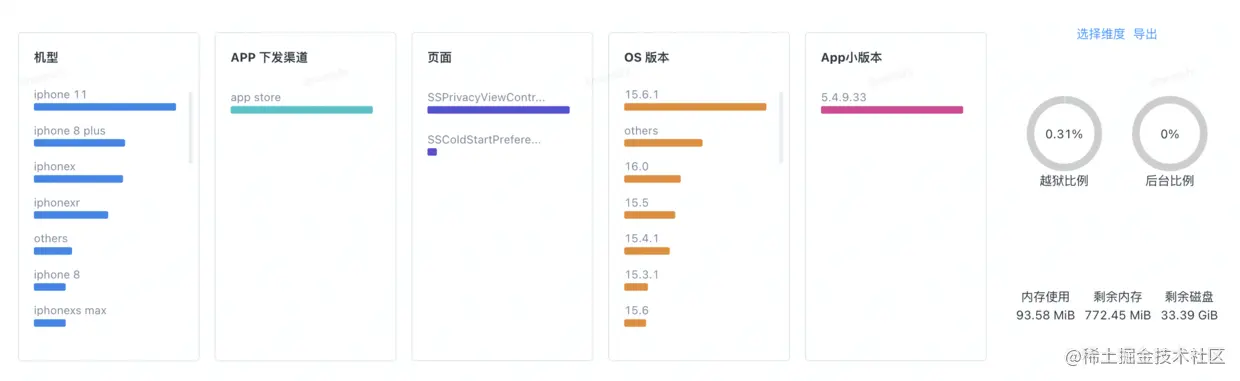
Task: Select OS version 16.0 entry
Action: 652,172
